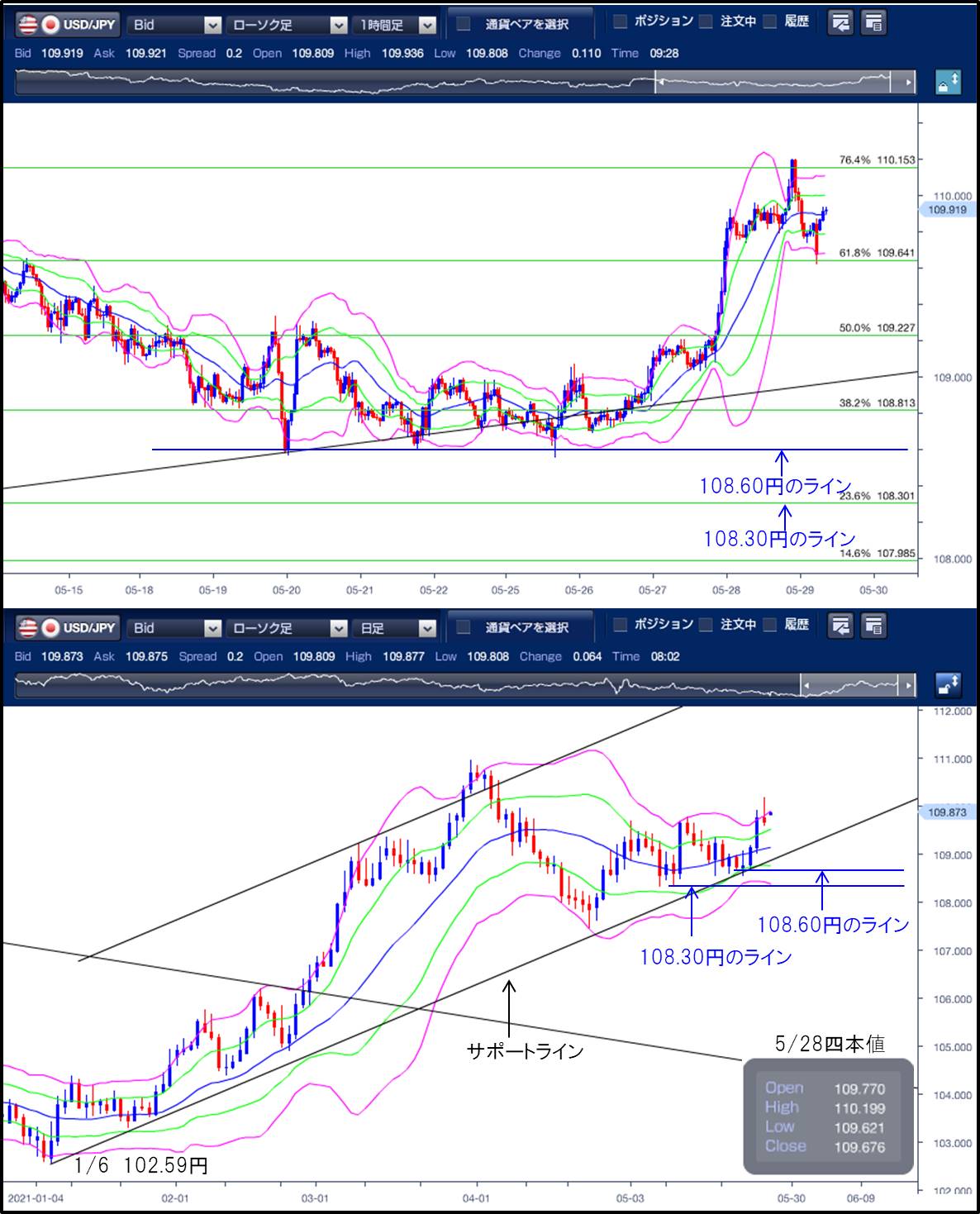Viewport: 980px width, 1214px height.
Task: Click the scroll-right arrow on bottom chart navigator
Action: click(x=909, y=685)
